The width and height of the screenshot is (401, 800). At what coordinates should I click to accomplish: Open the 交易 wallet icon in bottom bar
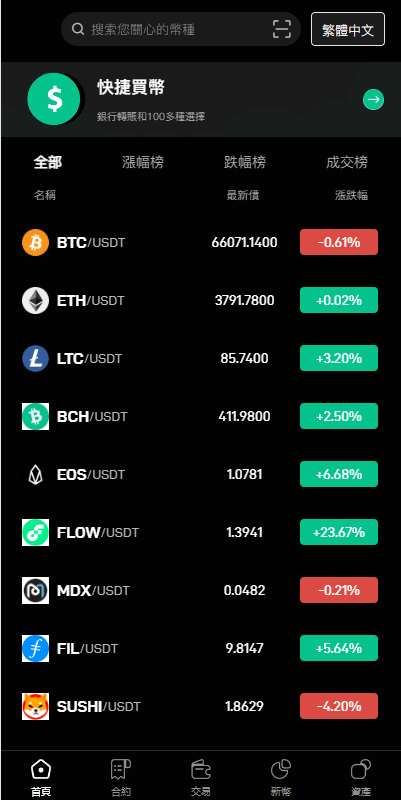[x=200, y=769]
